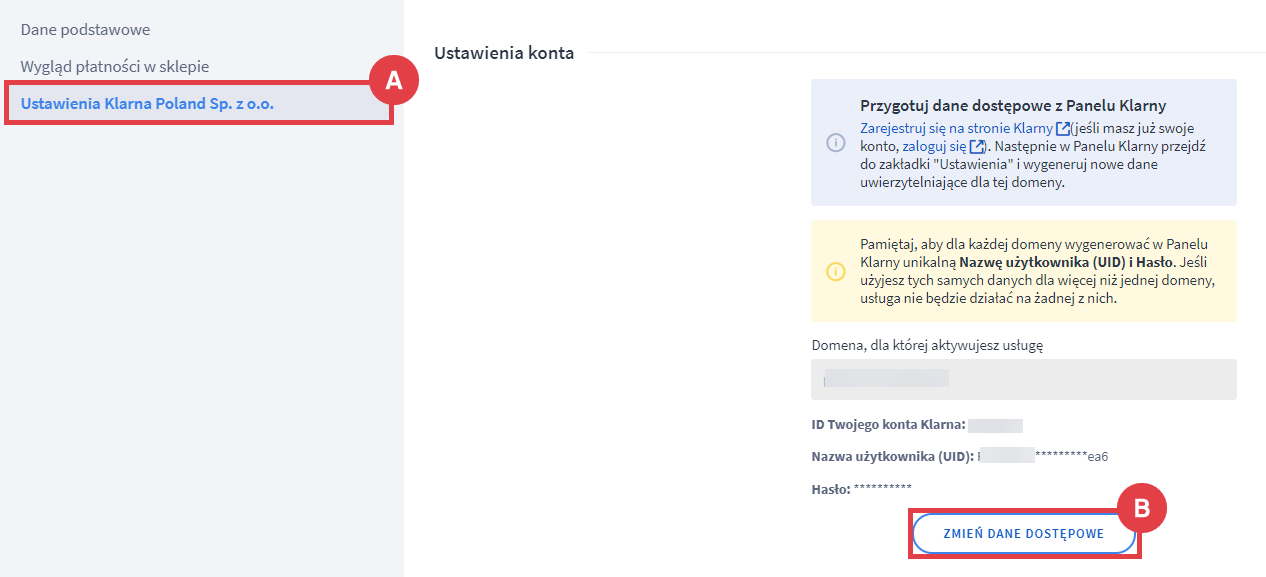Image resolution: width=1266 pixels, height=577 pixels.
Task: Click the yellow warning circle icon
Action: 835,271
